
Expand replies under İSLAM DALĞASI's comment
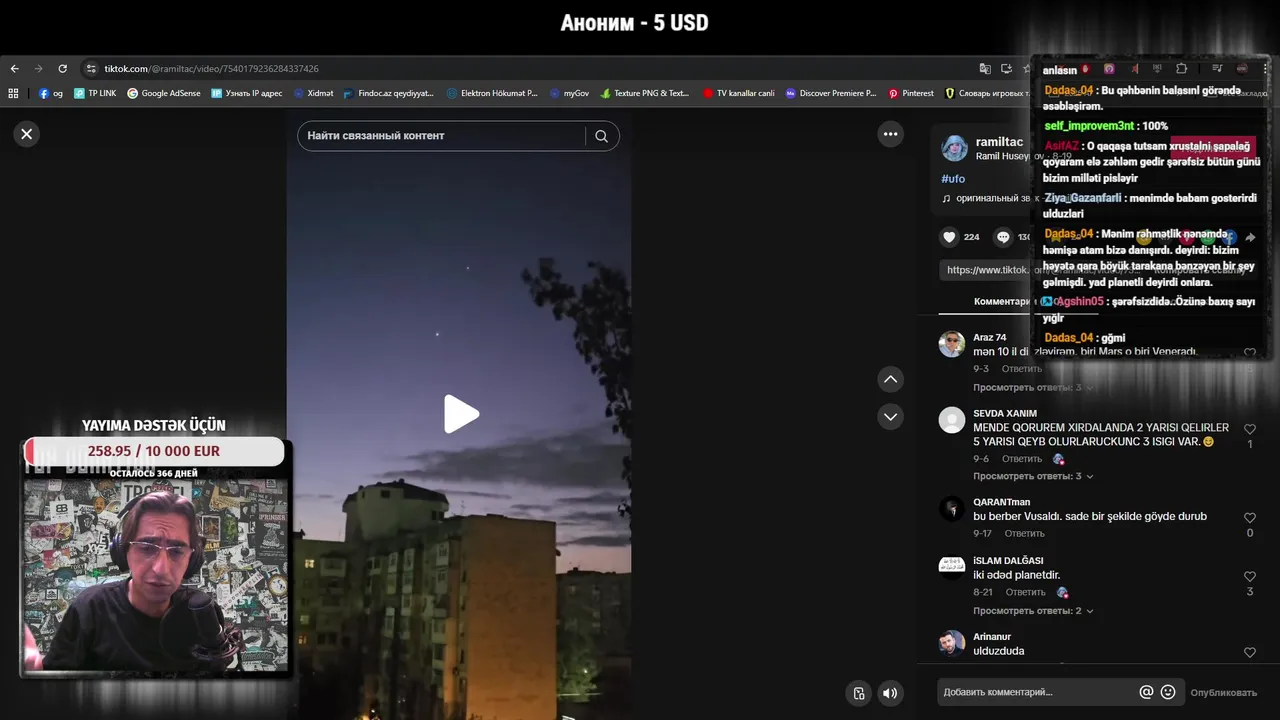point(1032,610)
